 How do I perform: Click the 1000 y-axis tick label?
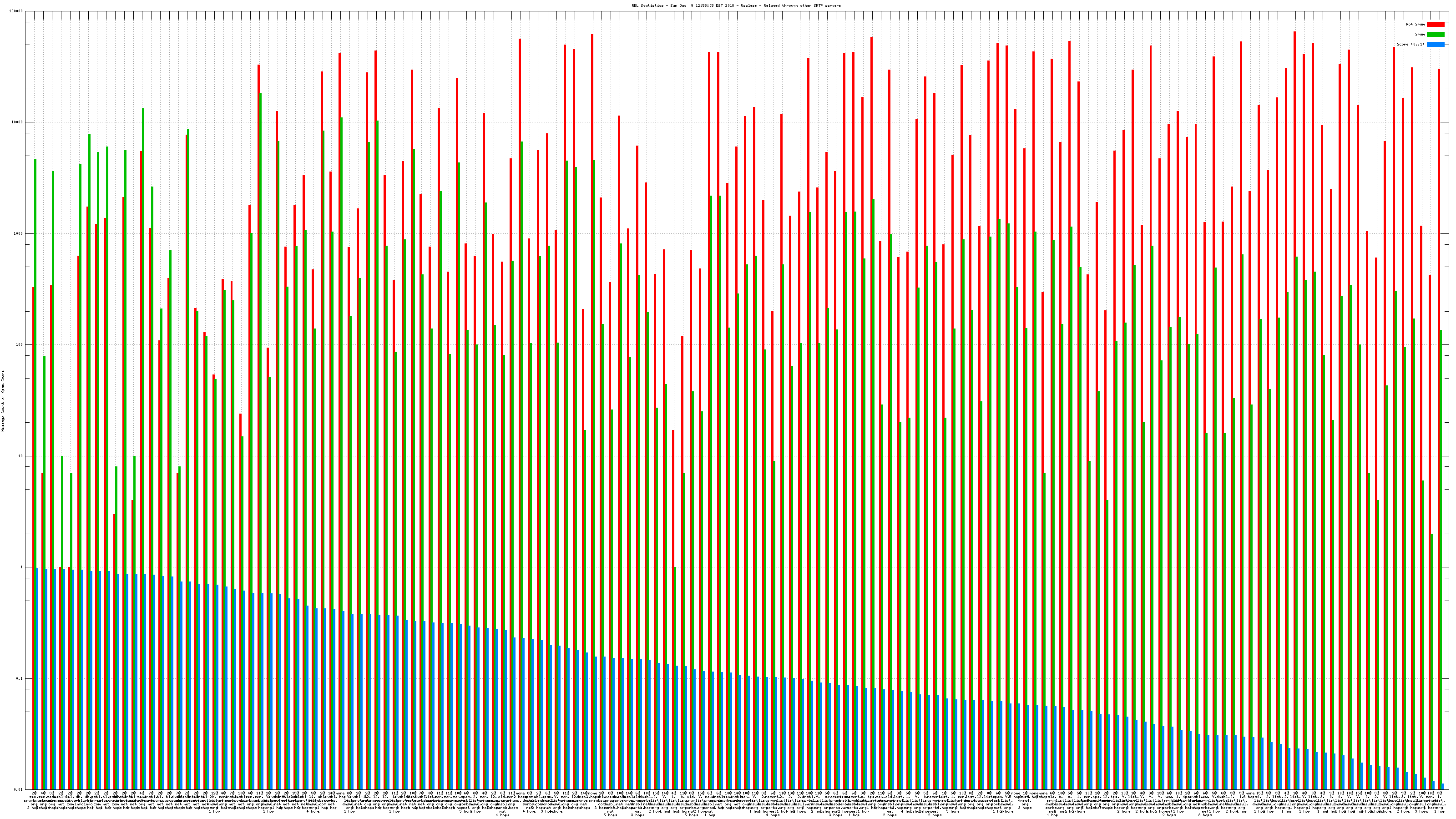pos(19,233)
